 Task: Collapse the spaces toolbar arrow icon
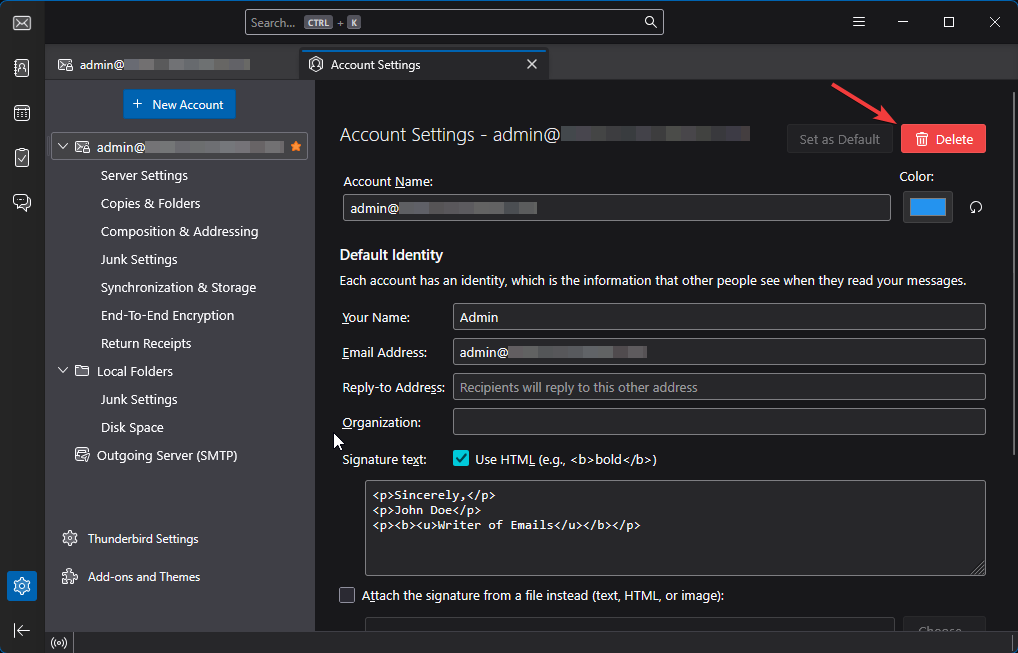22,630
